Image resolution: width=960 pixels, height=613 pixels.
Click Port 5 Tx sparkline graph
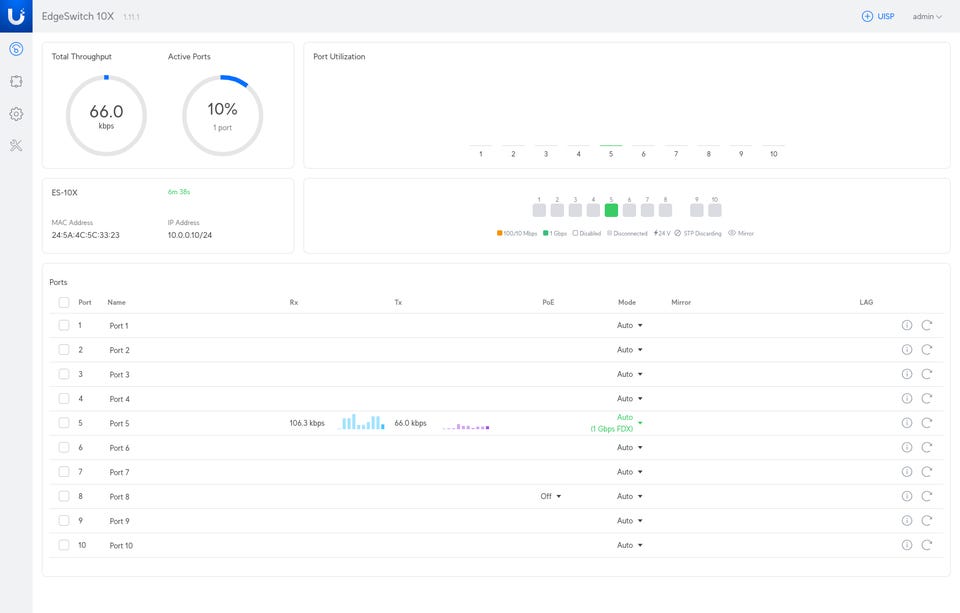(x=466, y=426)
